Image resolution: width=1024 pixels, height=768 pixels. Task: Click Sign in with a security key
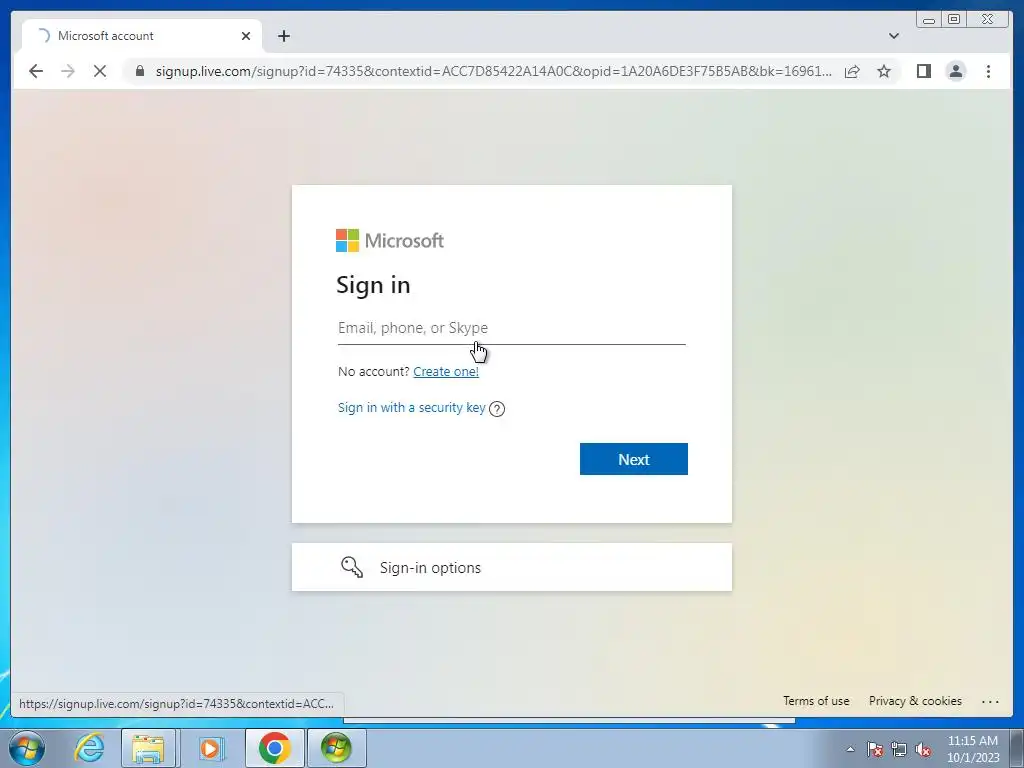411,408
